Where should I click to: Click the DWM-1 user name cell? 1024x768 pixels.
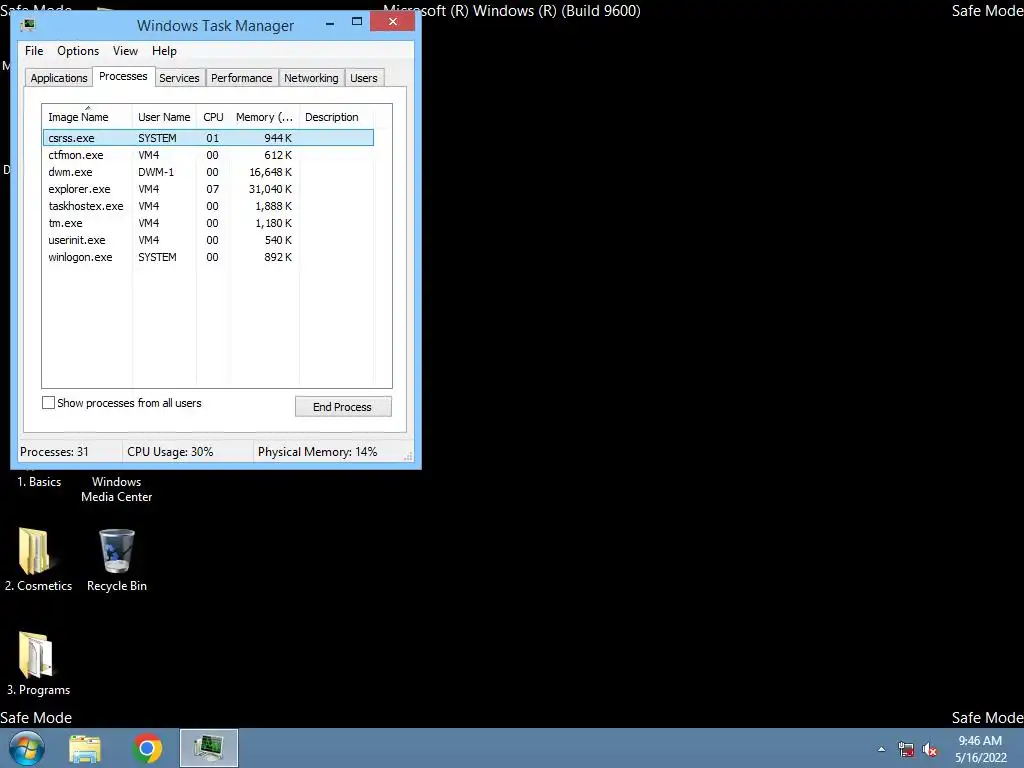(x=156, y=172)
